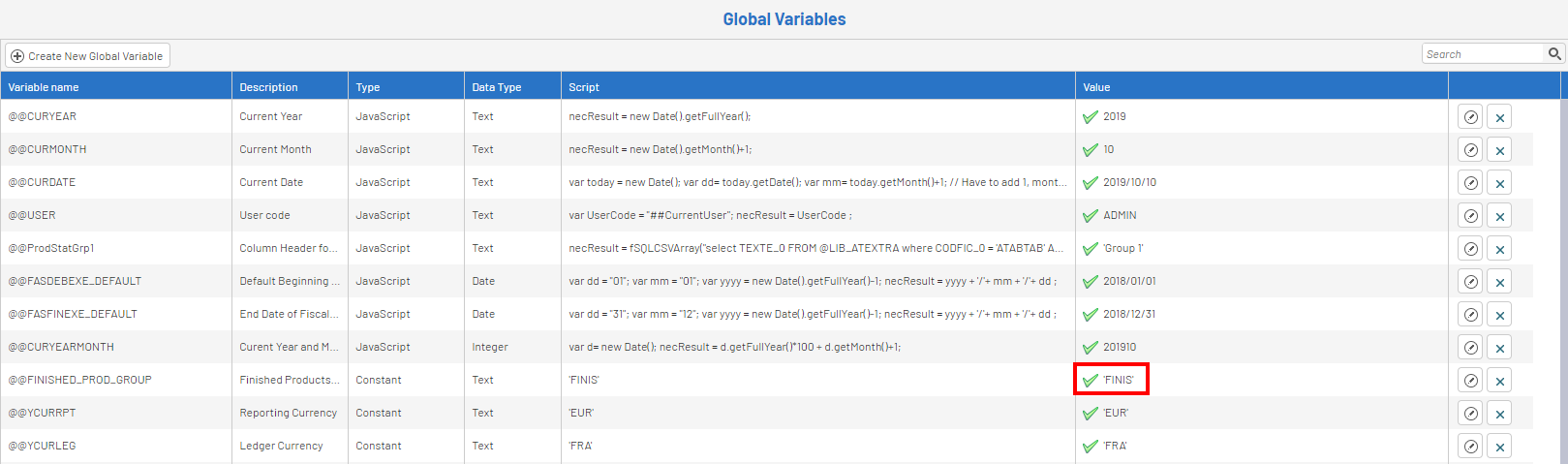The image size is (1568, 464).
Task: Click the Data Type column header
Action: 497,87
